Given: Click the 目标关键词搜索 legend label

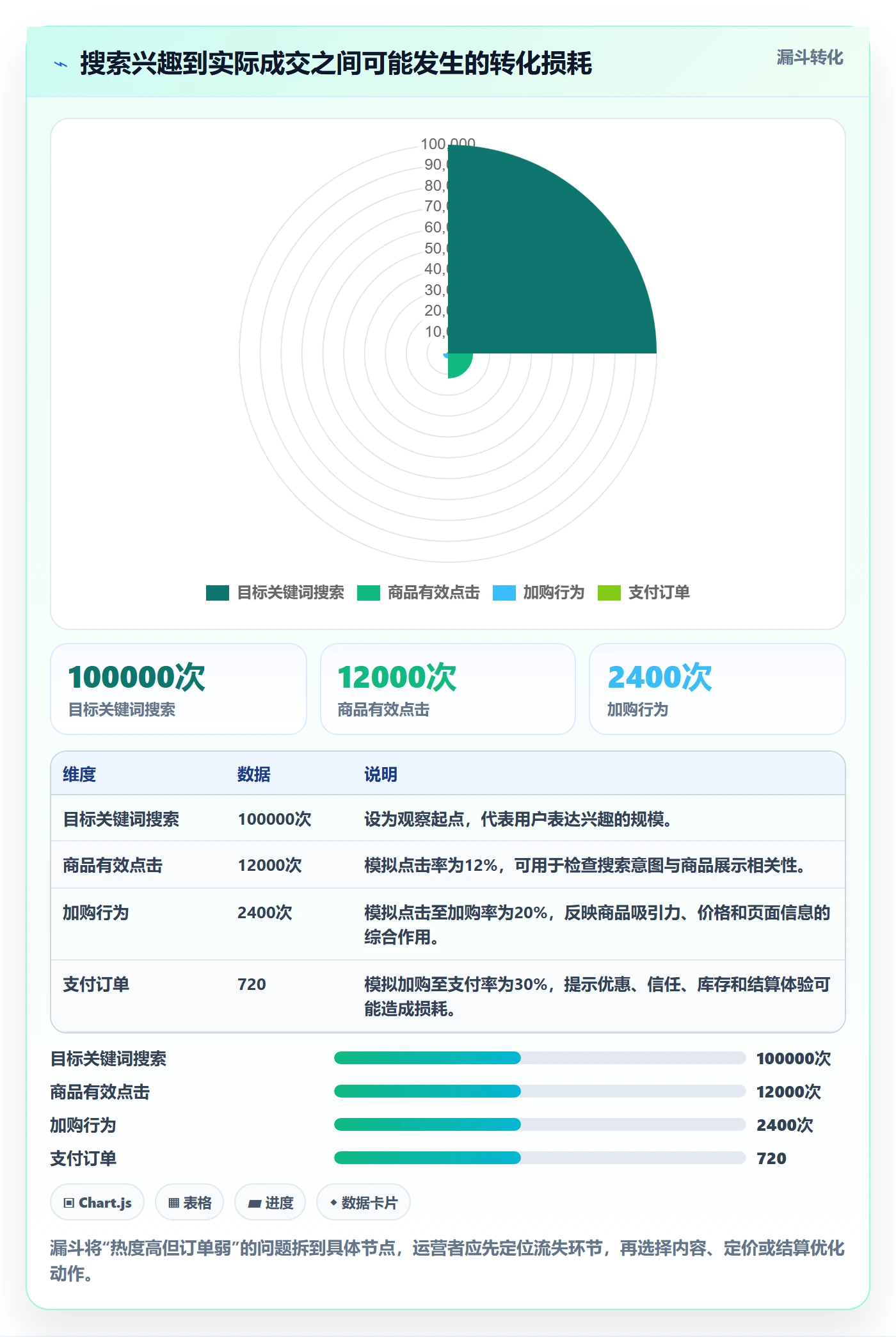Looking at the screenshot, I should tap(291, 593).
